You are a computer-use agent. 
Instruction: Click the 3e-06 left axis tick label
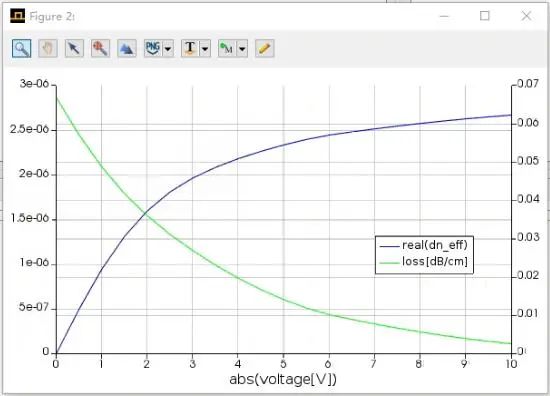click(34, 84)
